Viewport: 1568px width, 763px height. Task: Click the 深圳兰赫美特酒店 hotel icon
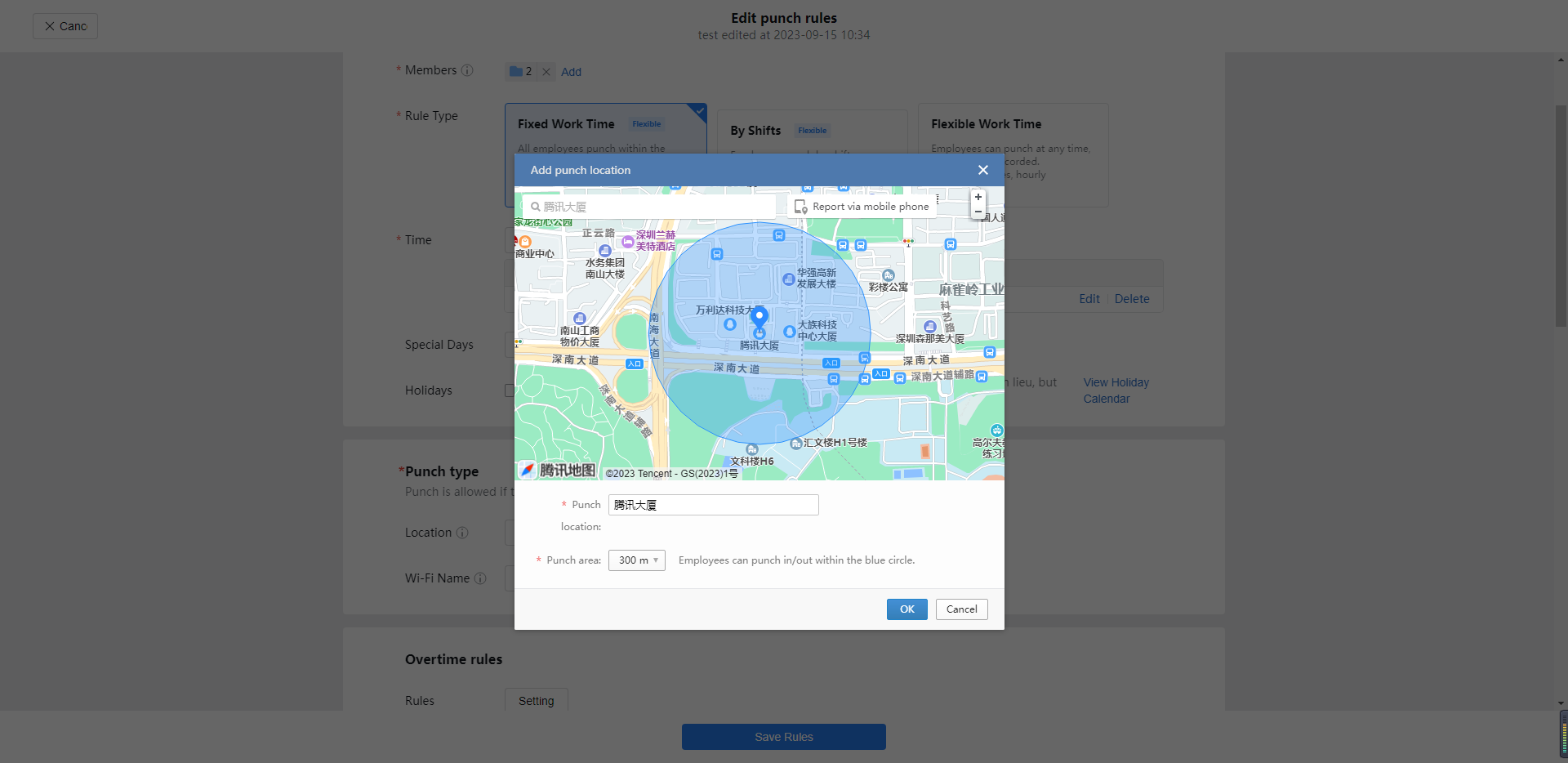pos(628,242)
